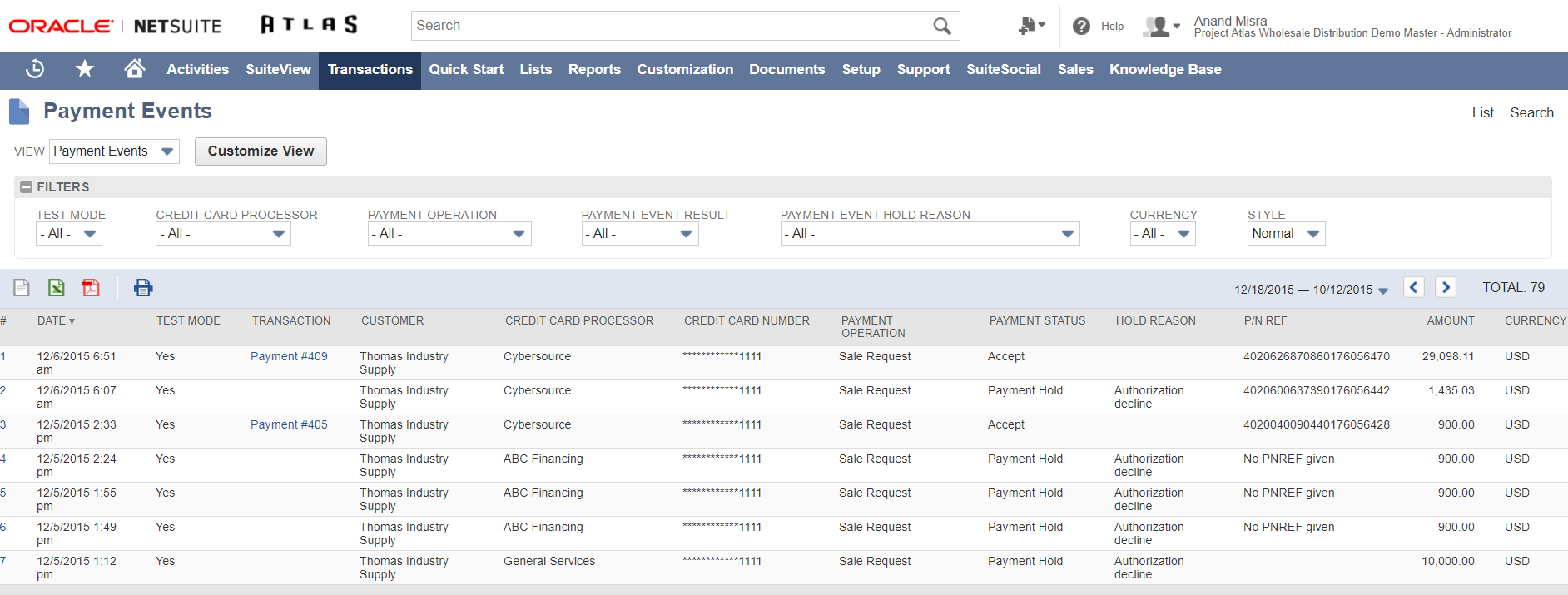Export the list to PDF

[x=91, y=288]
